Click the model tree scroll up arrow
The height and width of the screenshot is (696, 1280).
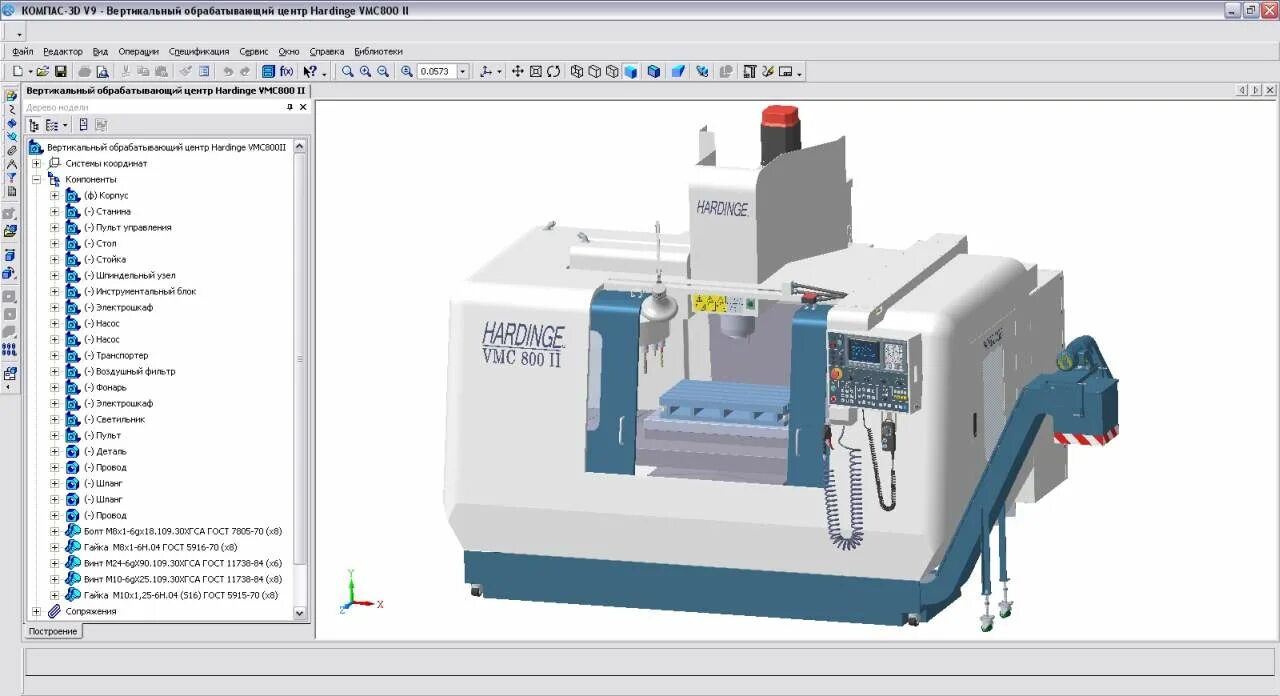click(300, 146)
